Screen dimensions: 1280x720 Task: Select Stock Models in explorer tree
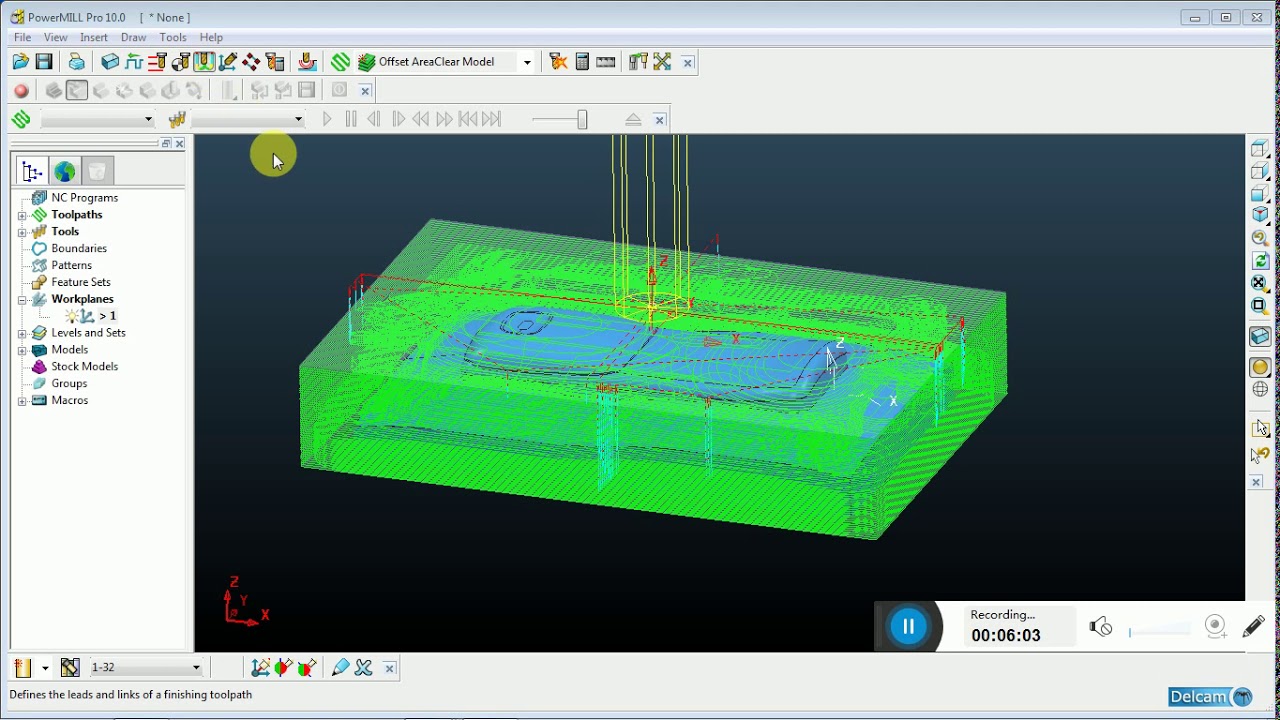[x=85, y=367]
